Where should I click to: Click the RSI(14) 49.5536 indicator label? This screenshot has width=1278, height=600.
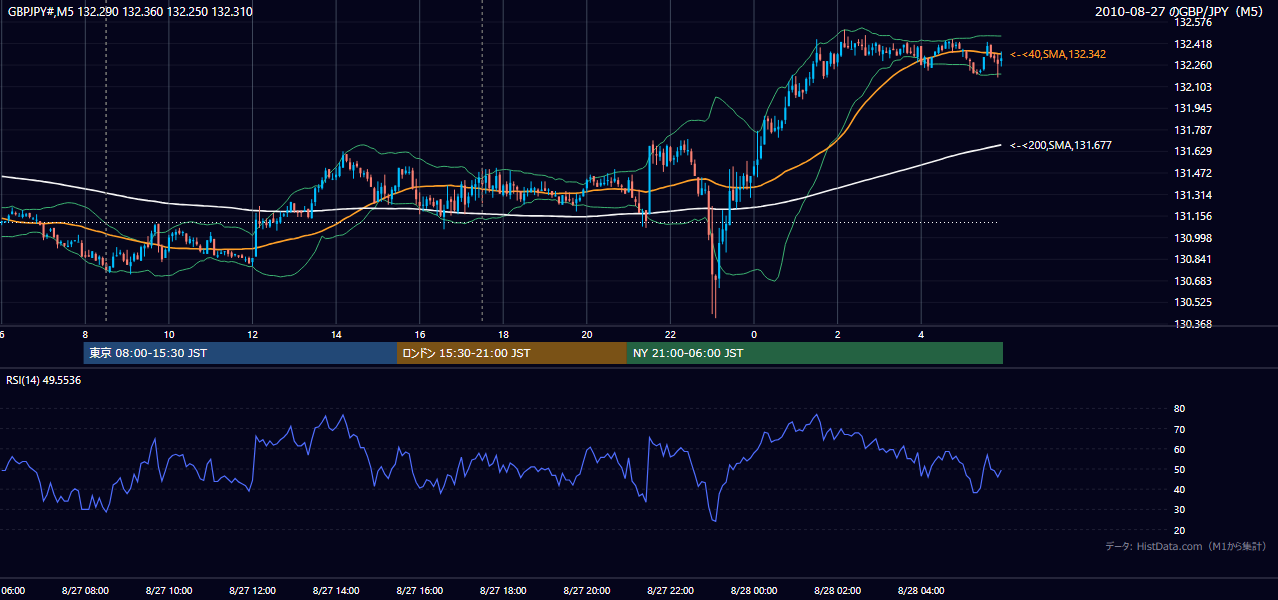pyautogui.click(x=44, y=380)
